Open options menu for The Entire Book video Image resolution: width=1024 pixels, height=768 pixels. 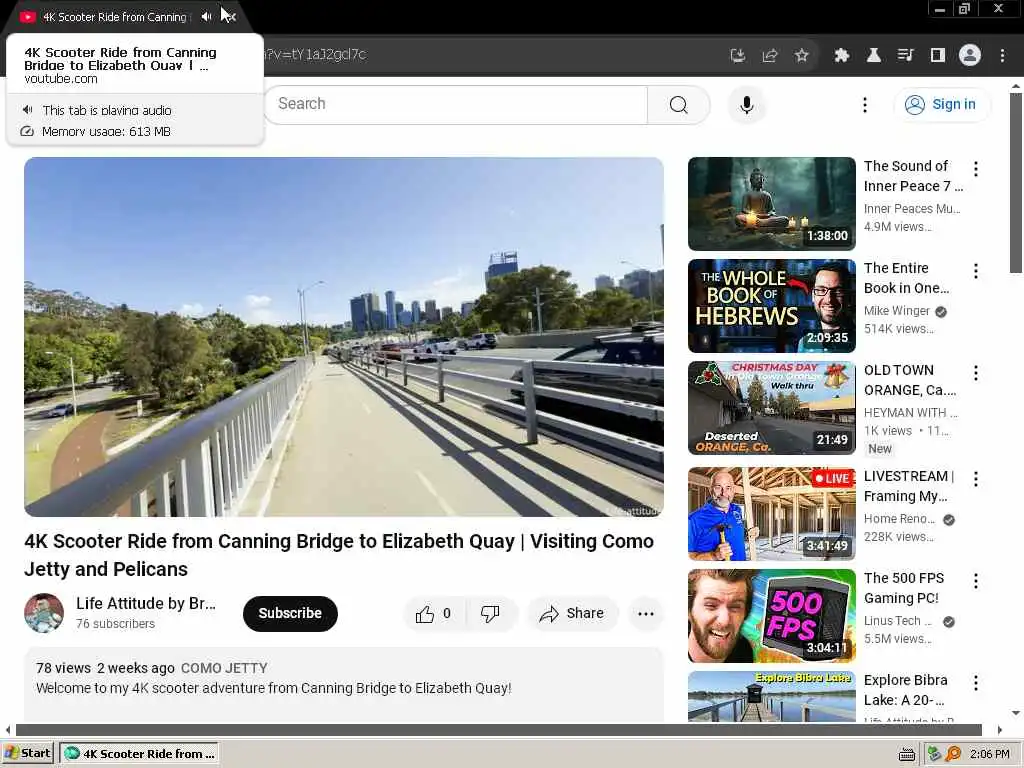[x=976, y=271]
